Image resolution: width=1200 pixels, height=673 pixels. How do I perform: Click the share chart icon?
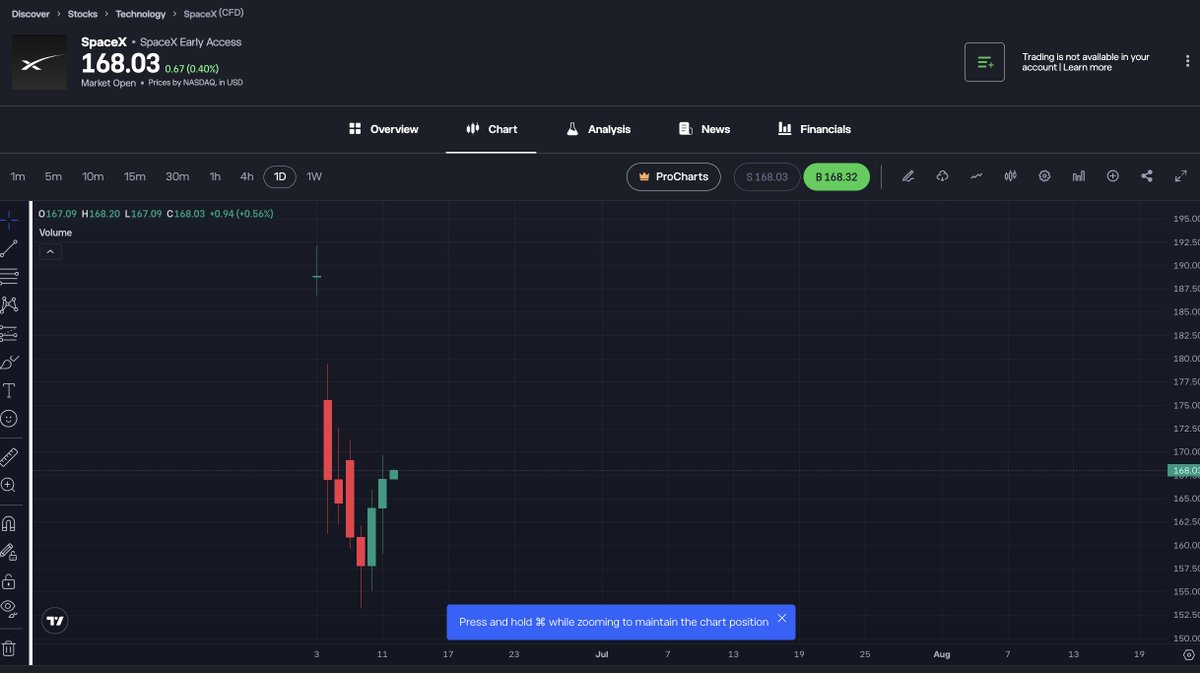click(x=1147, y=176)
